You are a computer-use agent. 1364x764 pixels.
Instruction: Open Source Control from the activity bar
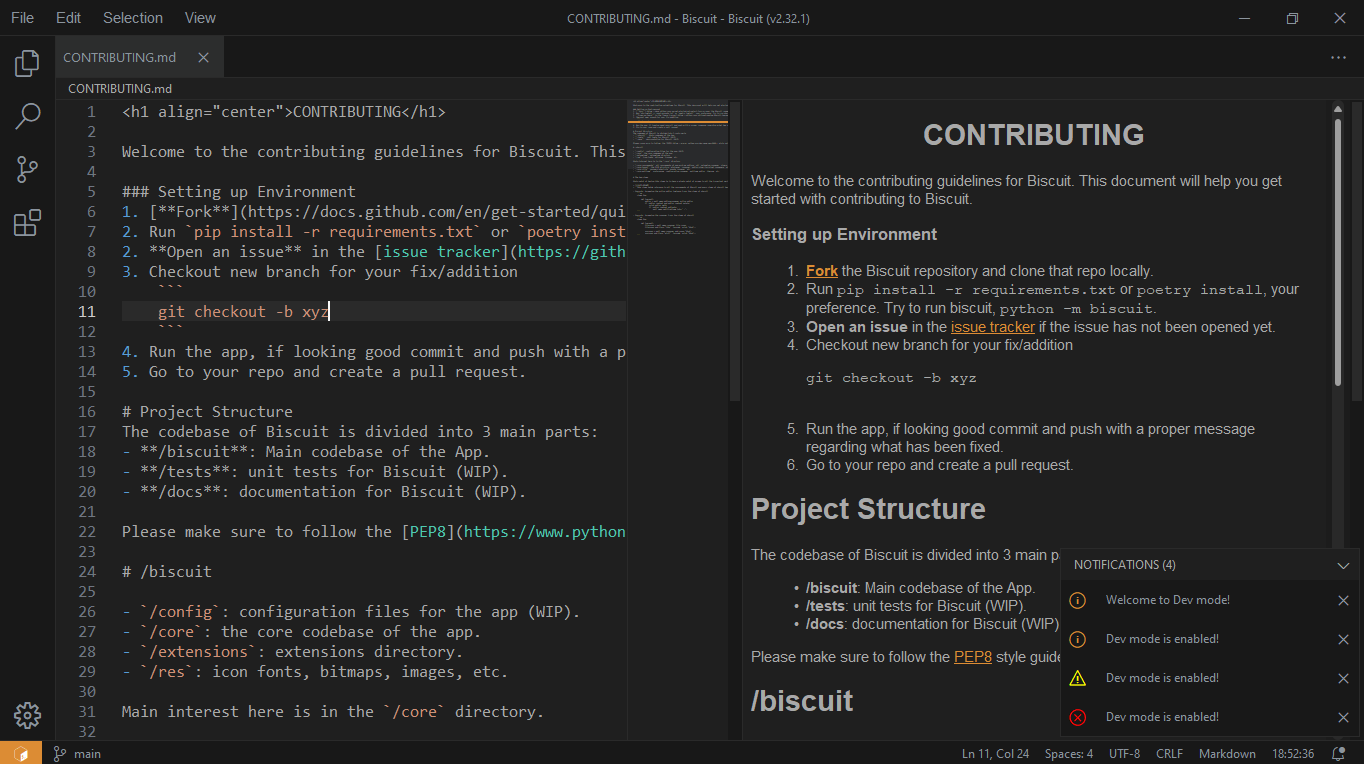[x=26, y=169]
